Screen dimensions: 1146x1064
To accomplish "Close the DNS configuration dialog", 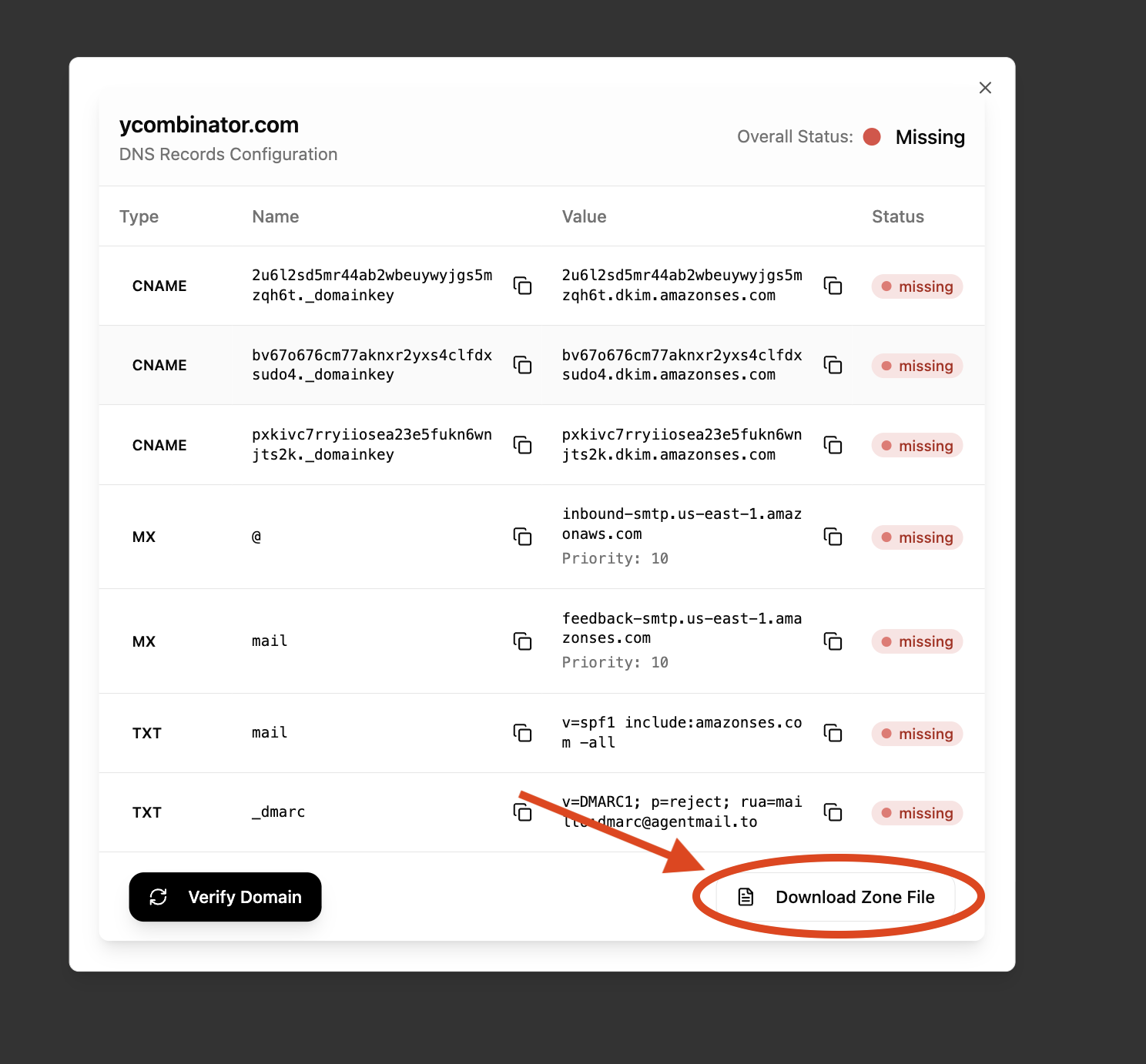I will (x=985, y=87).
